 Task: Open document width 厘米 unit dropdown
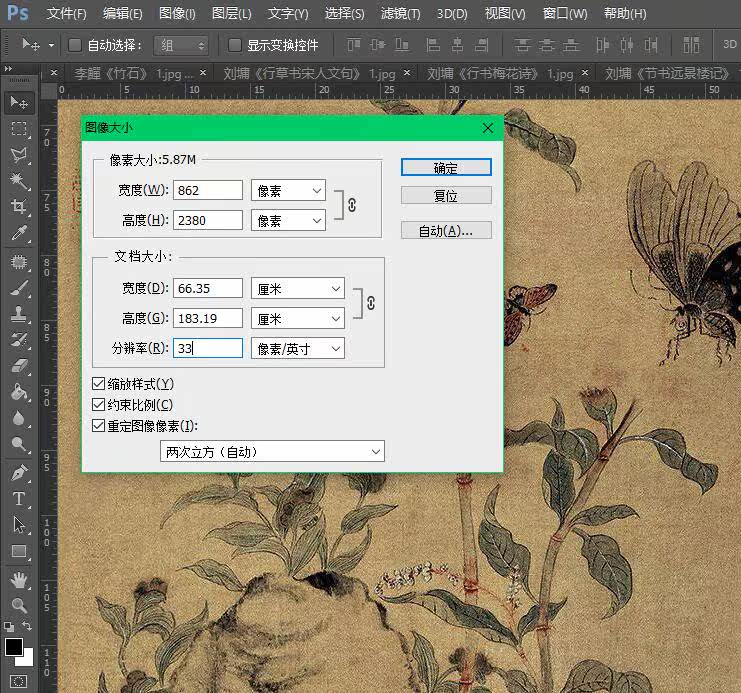click(298, 288)
